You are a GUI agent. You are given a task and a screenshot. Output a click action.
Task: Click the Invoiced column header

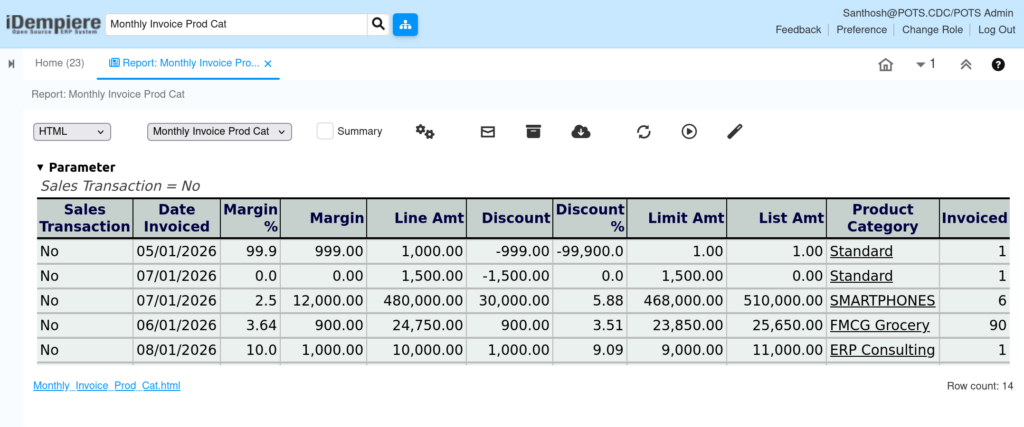[x=974, y=218]
